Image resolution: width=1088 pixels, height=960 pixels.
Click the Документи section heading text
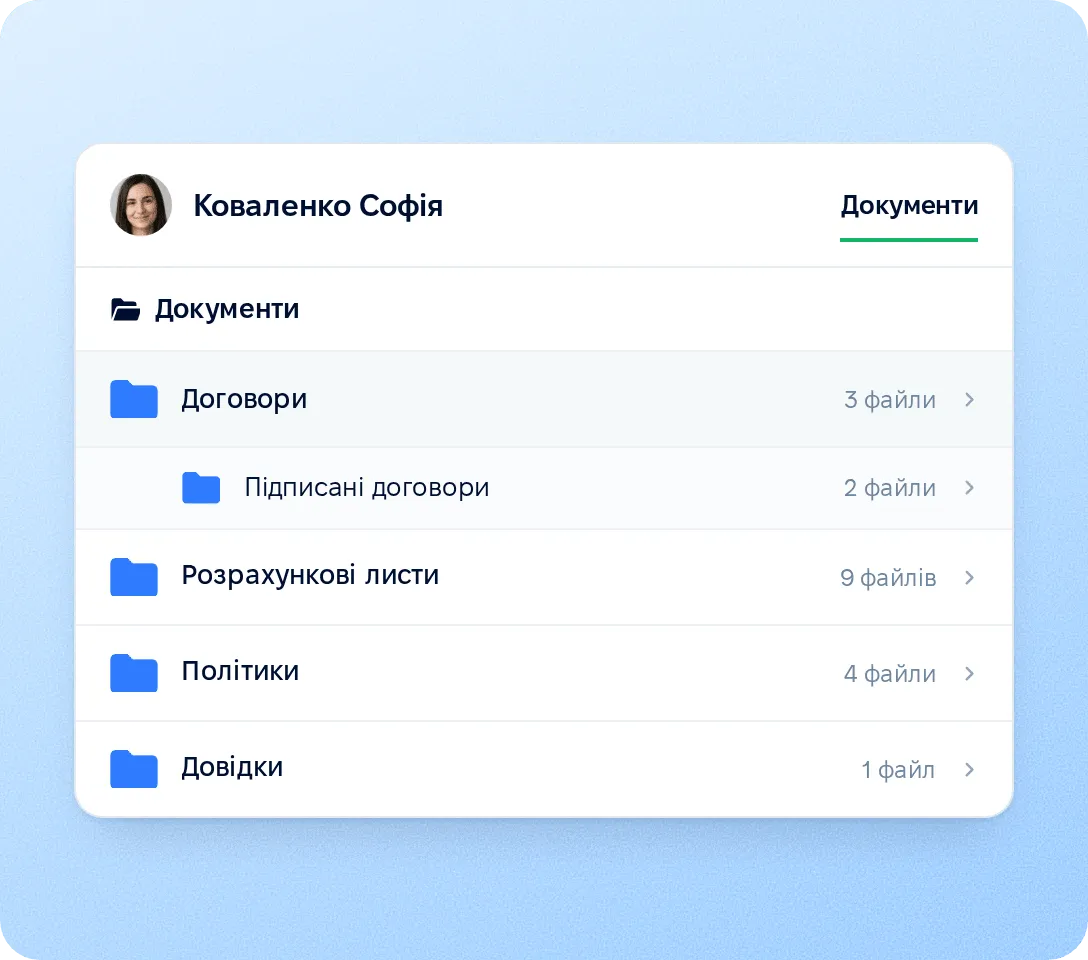(227, 309)
